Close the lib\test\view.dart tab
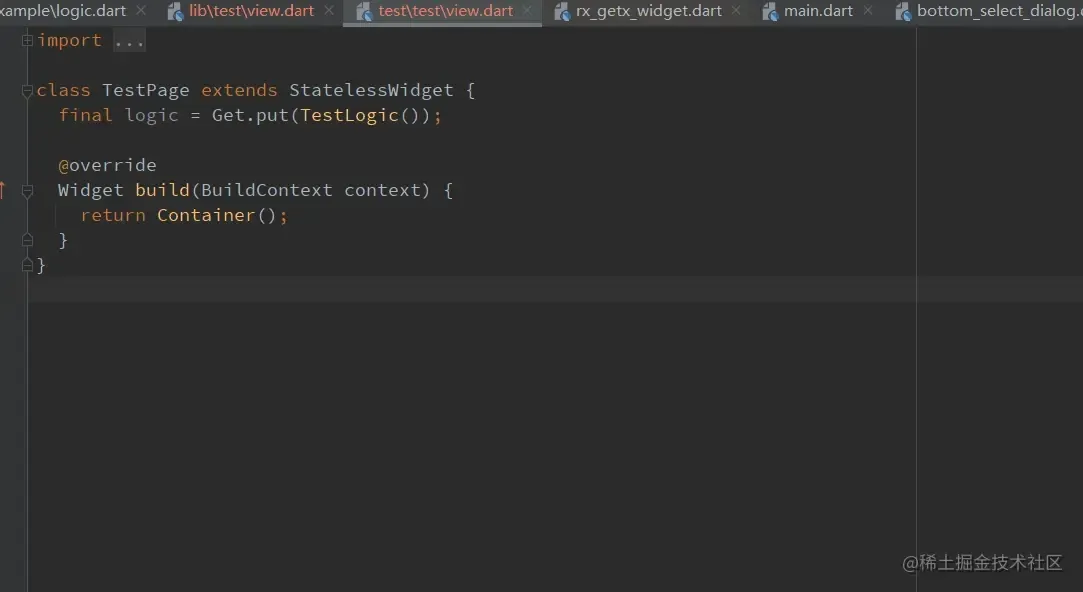Viewport: 1083px width, 592px height. pyautogui.click(x=329, y=10)
